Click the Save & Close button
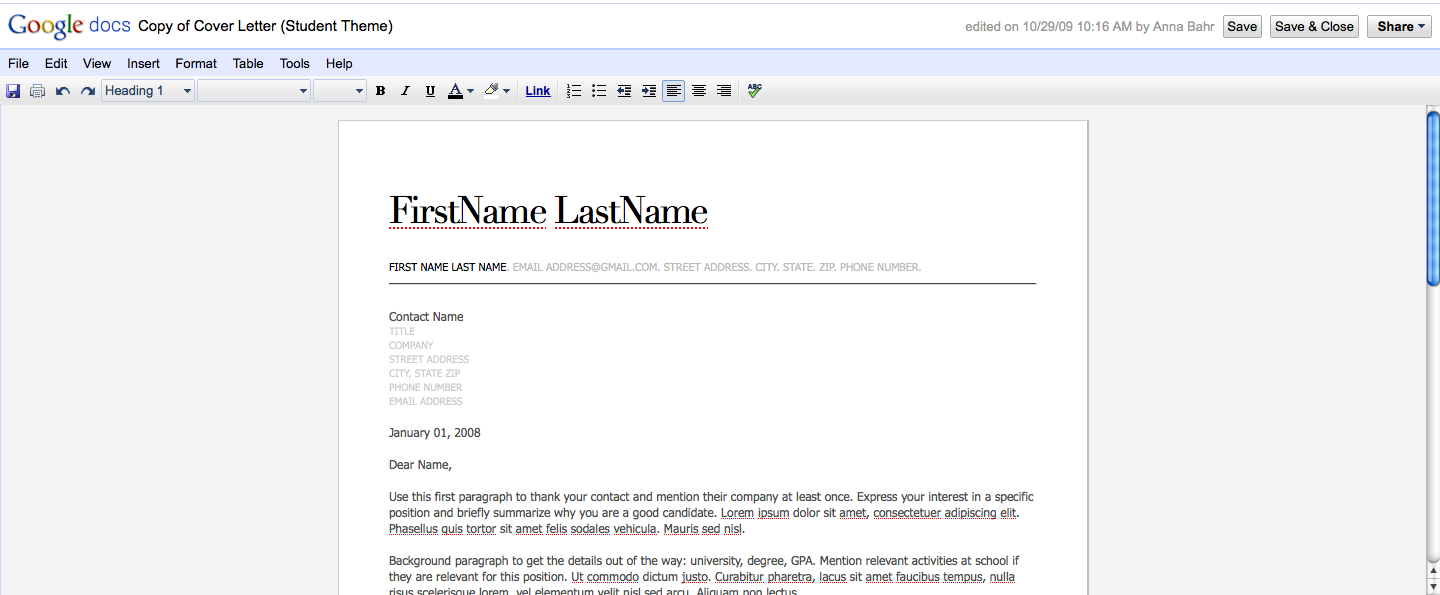Image resolution: width=1440 pixels, height=595 pixels. pyautogui.click(x=1314, y=27)
